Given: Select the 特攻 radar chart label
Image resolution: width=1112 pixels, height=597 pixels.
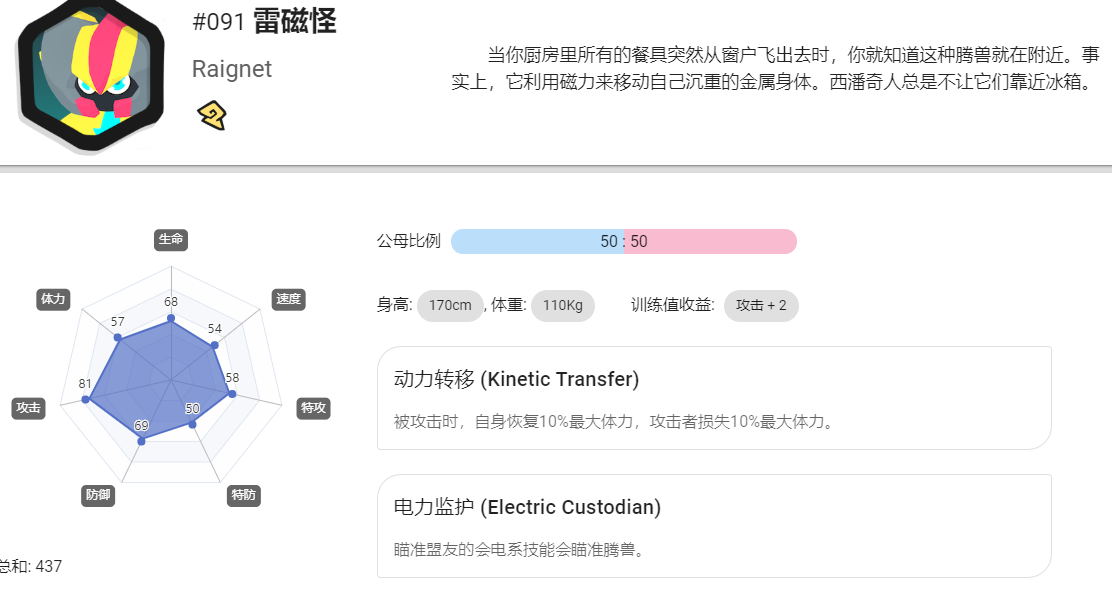Looking at the screenshot, I should 313,408.
